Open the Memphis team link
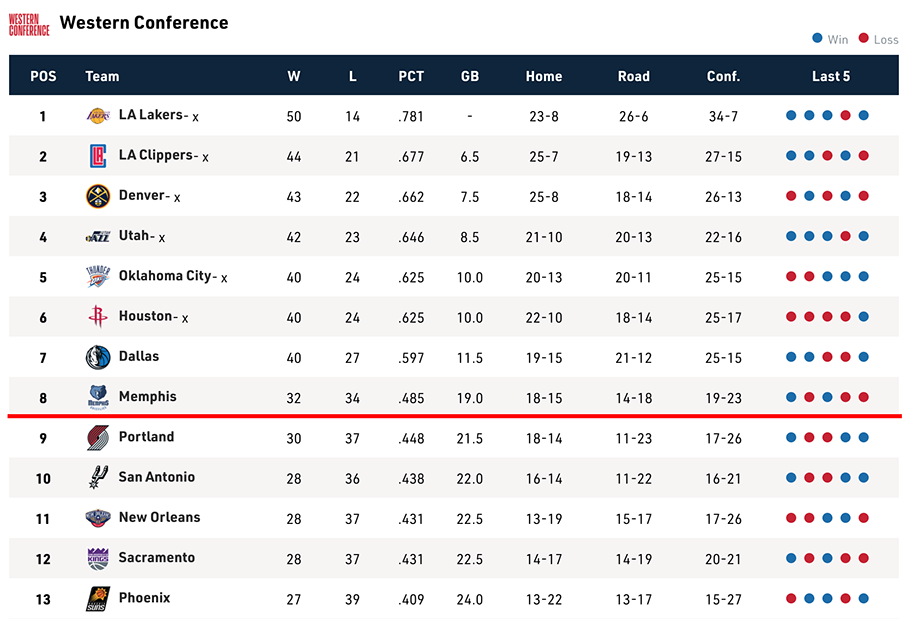Viewport: 915px width, 619px height. pos(148,397)
